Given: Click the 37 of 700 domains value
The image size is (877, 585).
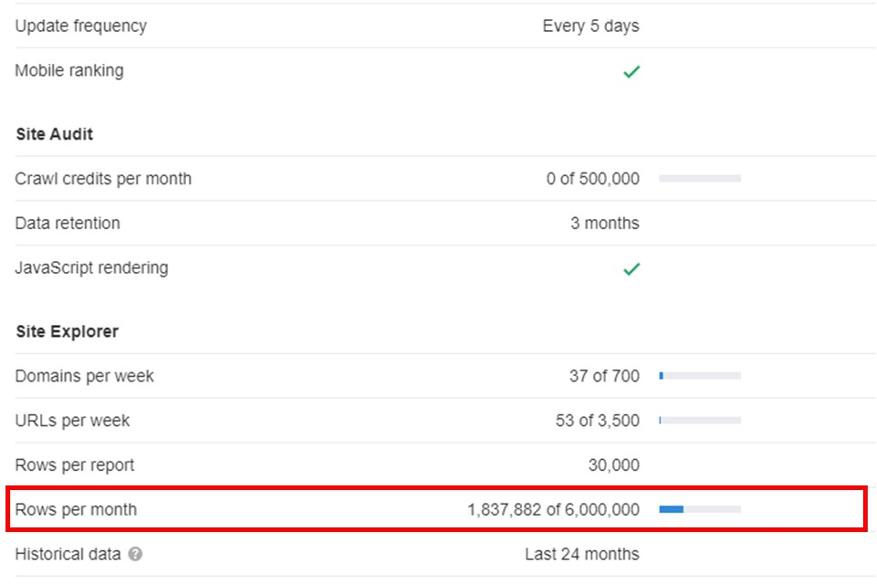Looking at the screenshot, I should (604, 376).
